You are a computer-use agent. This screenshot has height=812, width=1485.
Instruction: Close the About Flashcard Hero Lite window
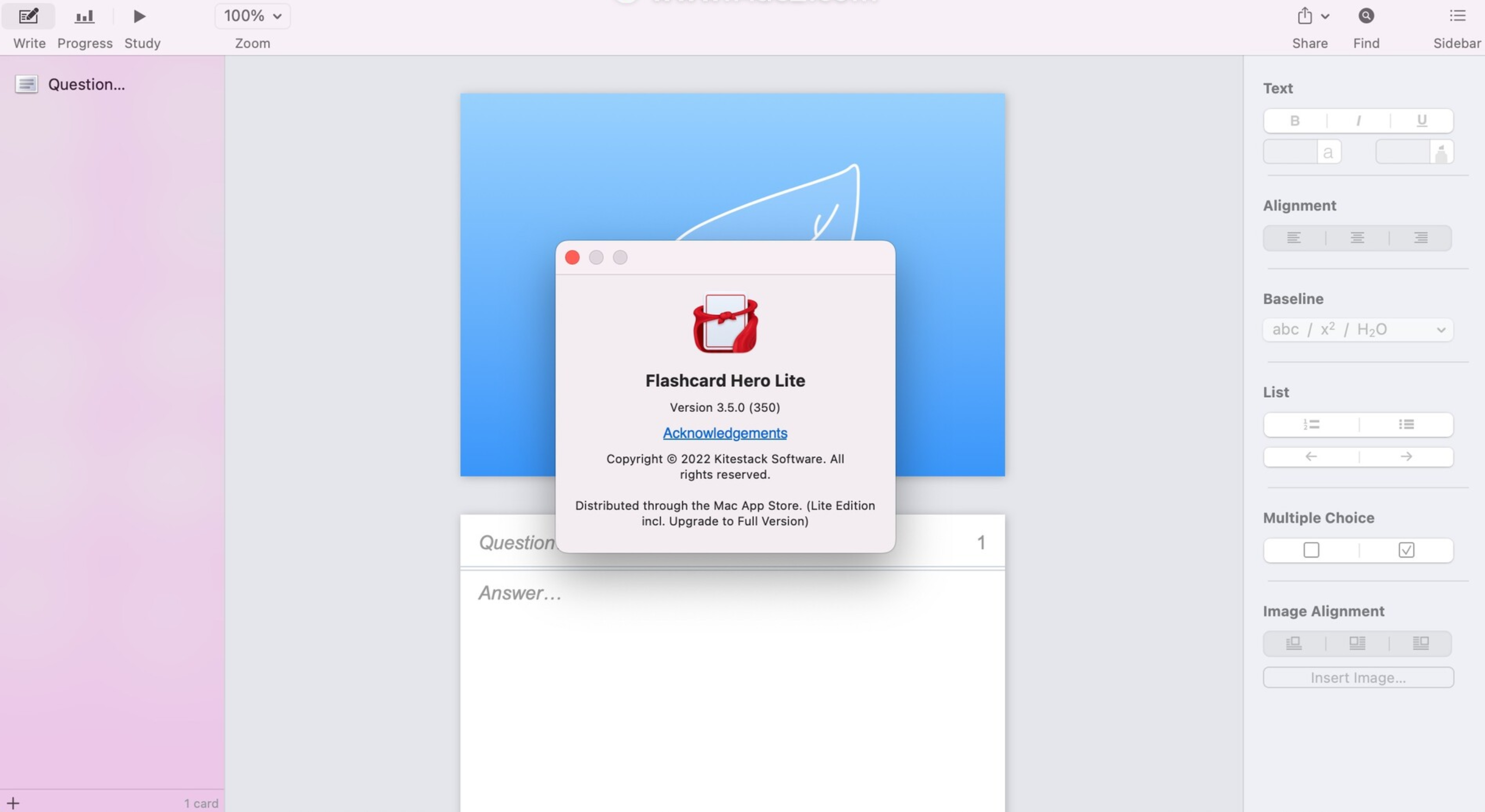[572, 257]
